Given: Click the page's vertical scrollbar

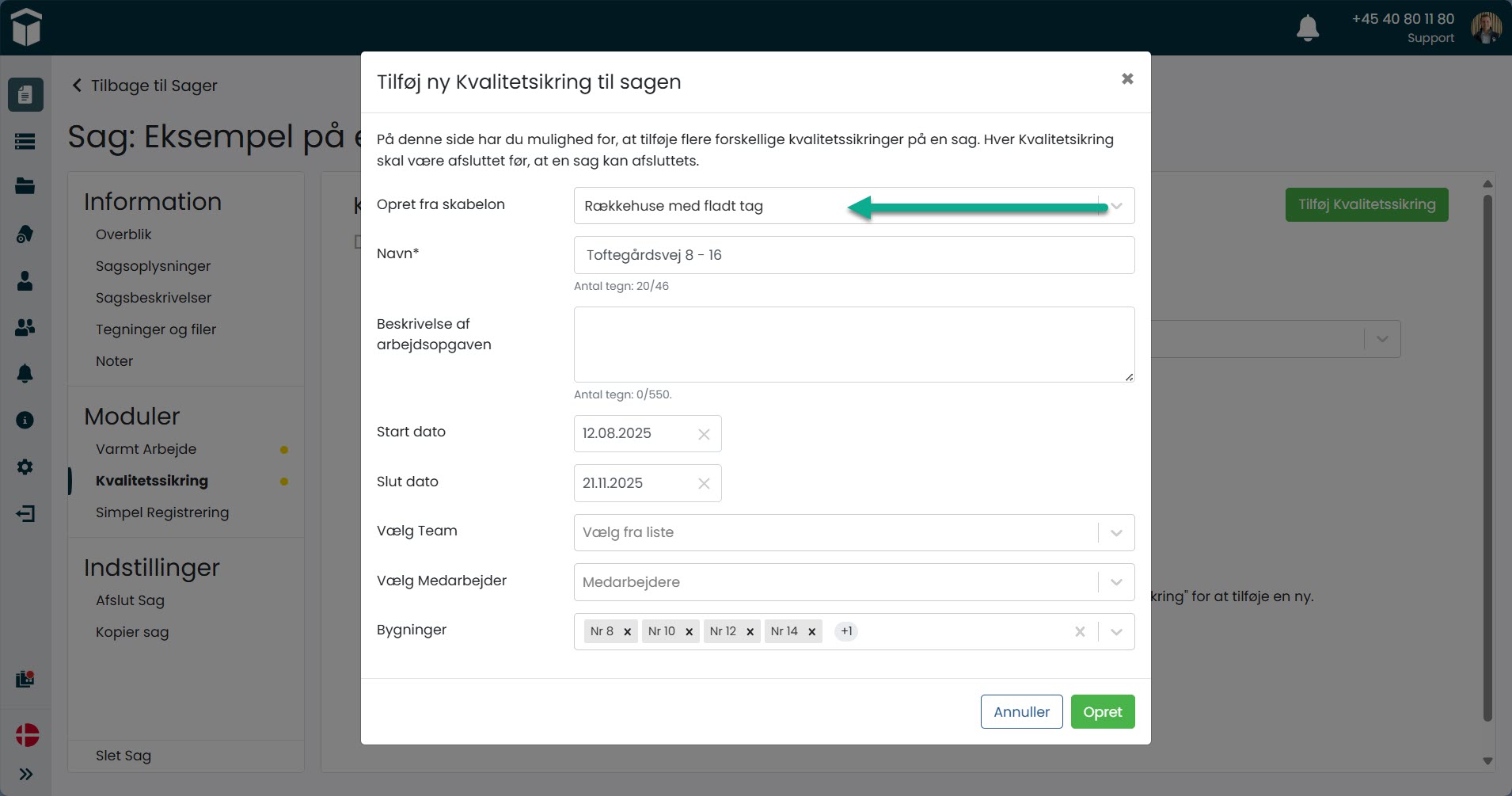Looking at the screenshot, I should click(1487, 459).
